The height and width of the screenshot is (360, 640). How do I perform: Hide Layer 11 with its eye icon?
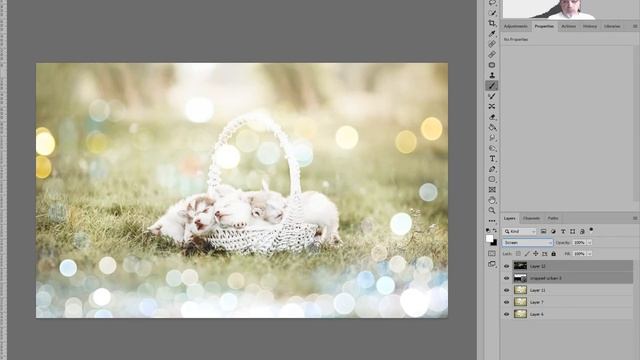pos(507,290)
